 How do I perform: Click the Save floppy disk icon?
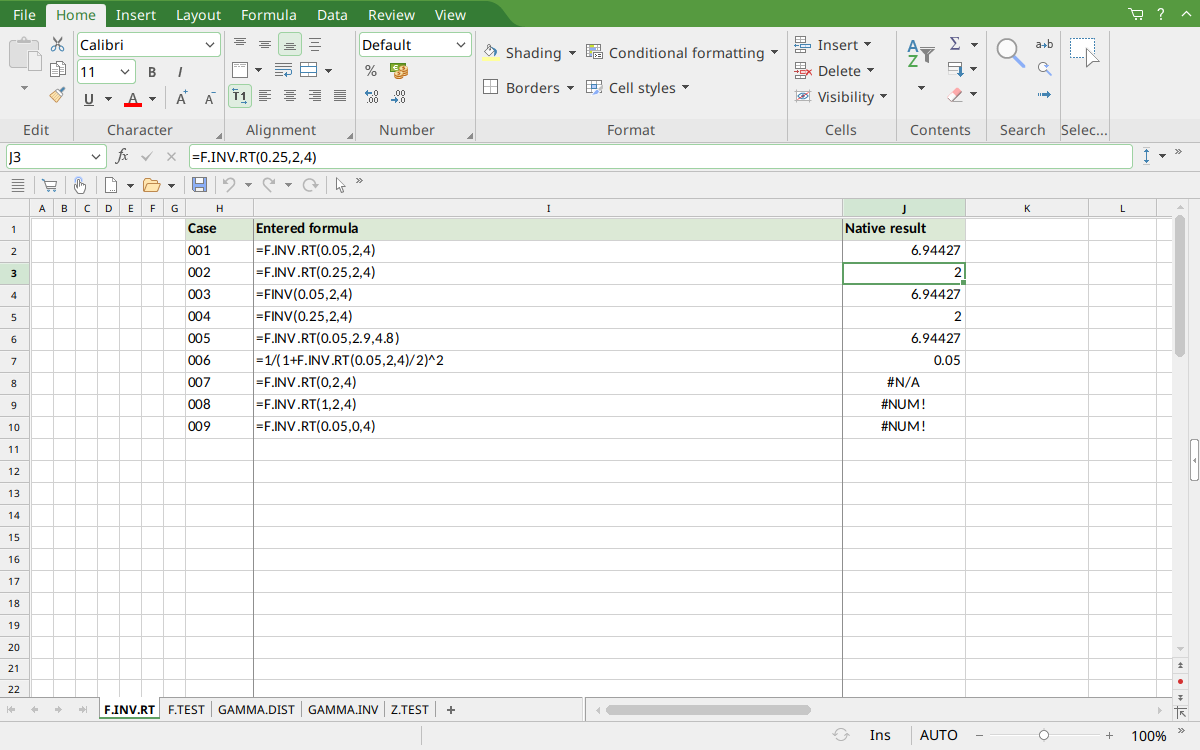click(x=199, y=185)
